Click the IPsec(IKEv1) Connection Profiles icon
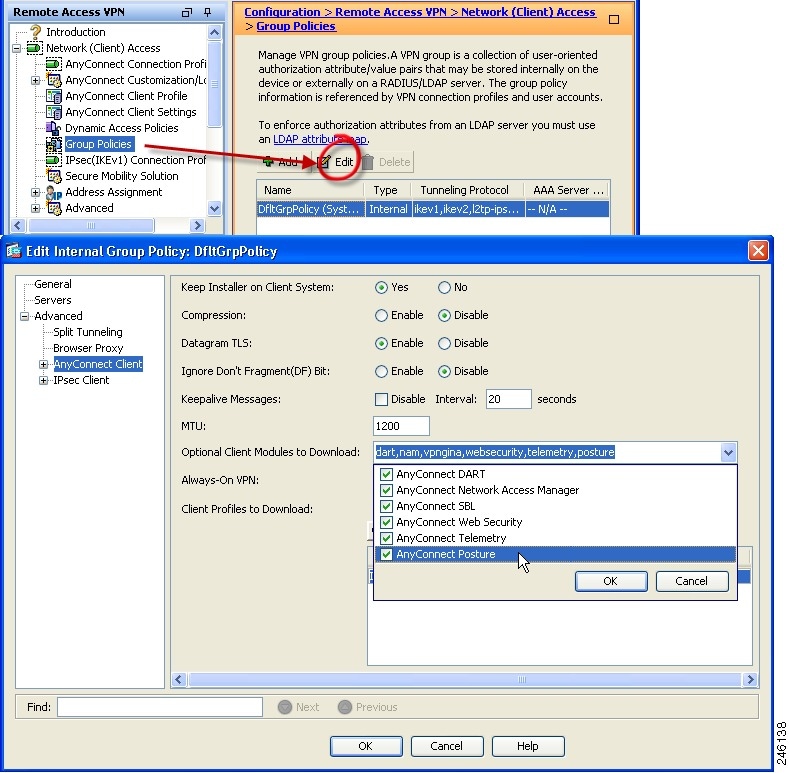 (54, 160)
